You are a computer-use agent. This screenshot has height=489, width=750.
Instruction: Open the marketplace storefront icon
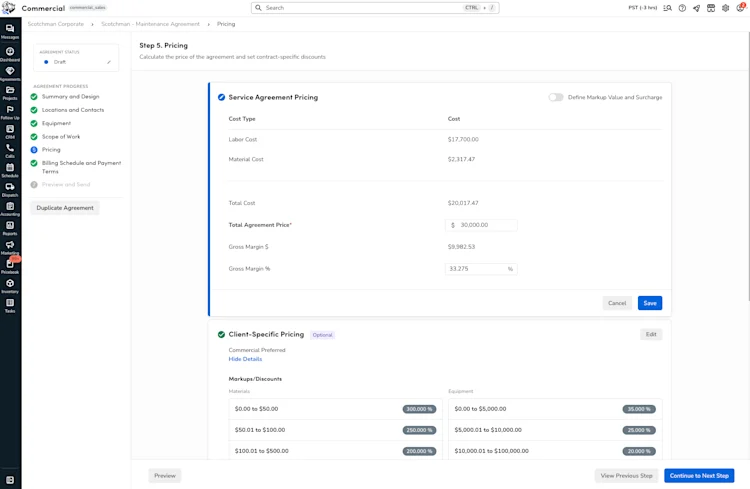click(711, 8)
